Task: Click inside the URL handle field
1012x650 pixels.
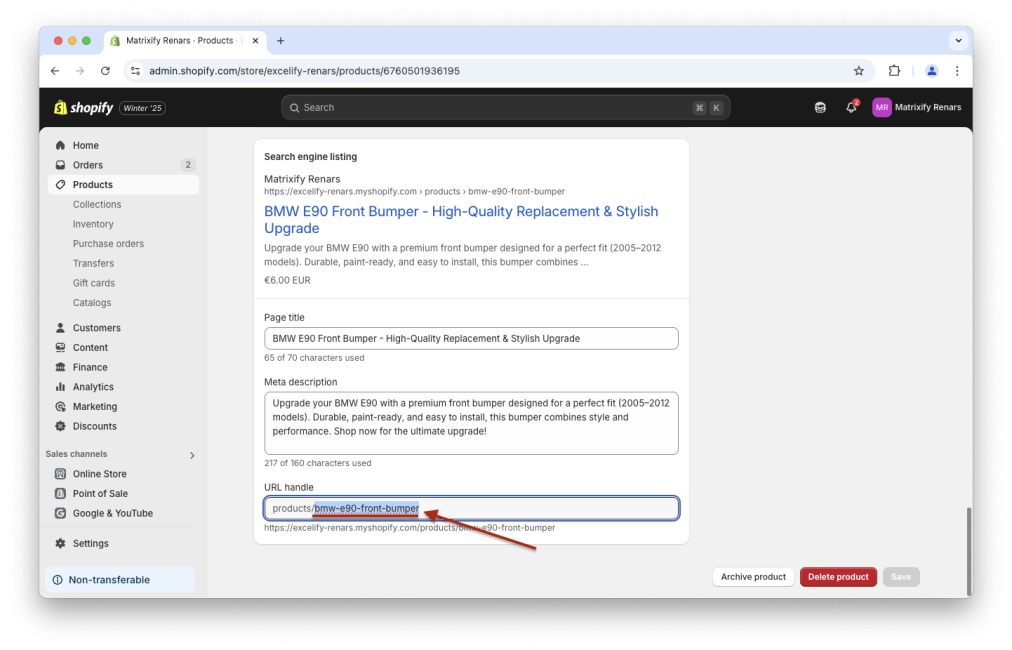Action: tap(470, 508)
